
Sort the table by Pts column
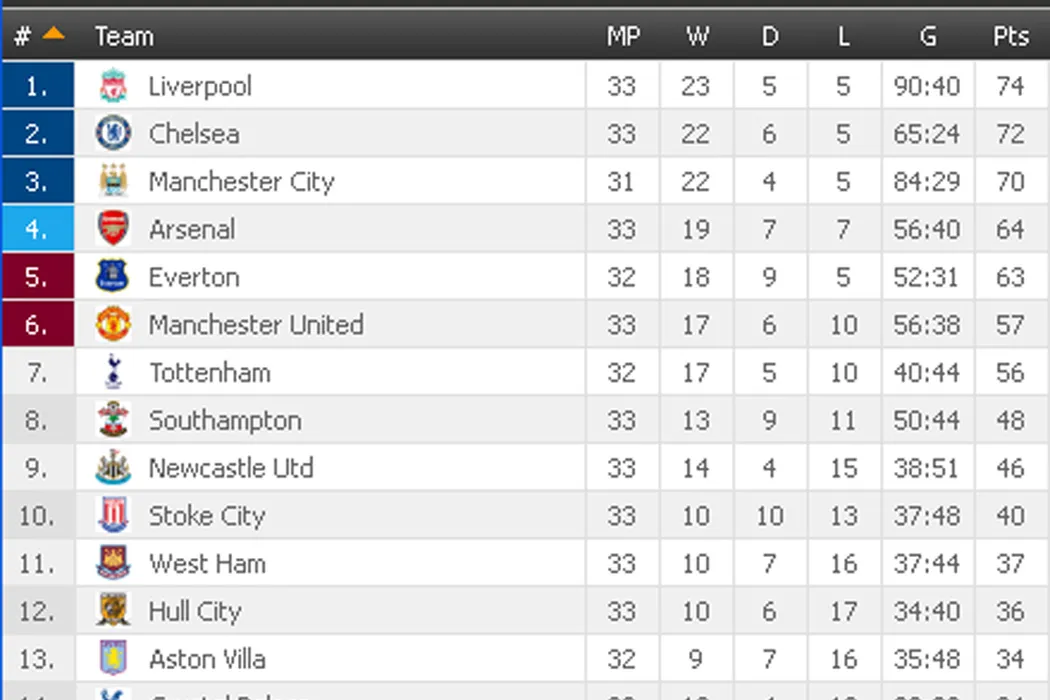point(1010,37)
